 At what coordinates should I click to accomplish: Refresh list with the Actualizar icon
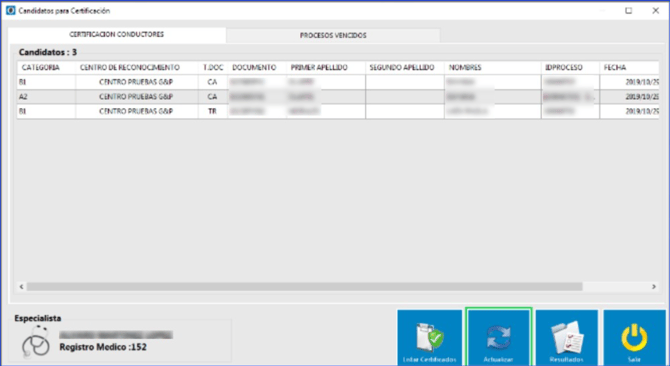(x=498, y=336)
